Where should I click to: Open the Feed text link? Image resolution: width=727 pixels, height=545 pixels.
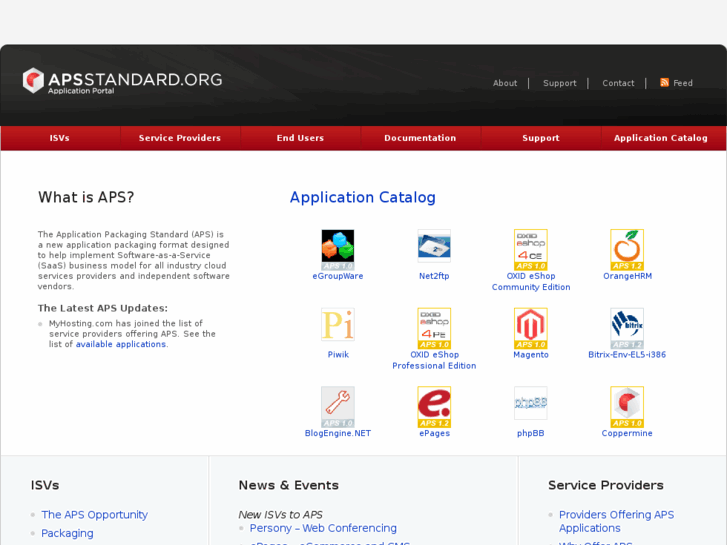(683, 83)
